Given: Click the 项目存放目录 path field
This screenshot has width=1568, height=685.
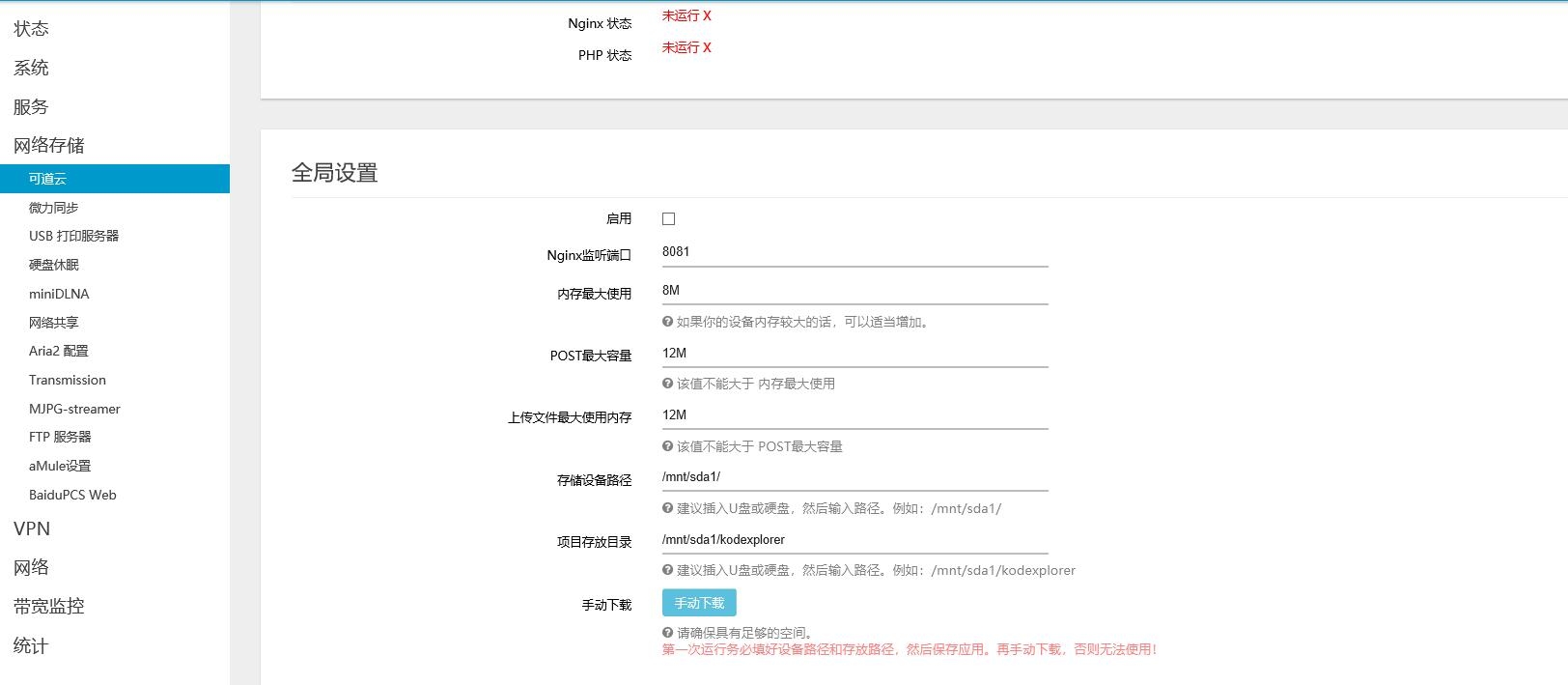Looking at the screenshot, I should tap(854, 540).
